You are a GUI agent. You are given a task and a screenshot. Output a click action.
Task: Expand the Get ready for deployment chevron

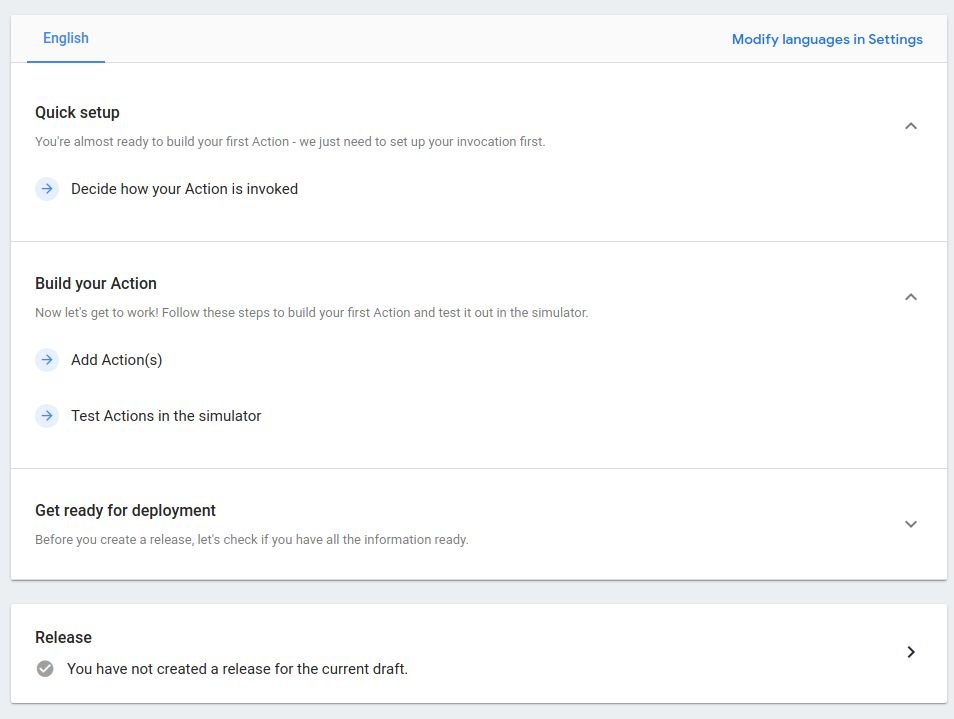[911, 524]
